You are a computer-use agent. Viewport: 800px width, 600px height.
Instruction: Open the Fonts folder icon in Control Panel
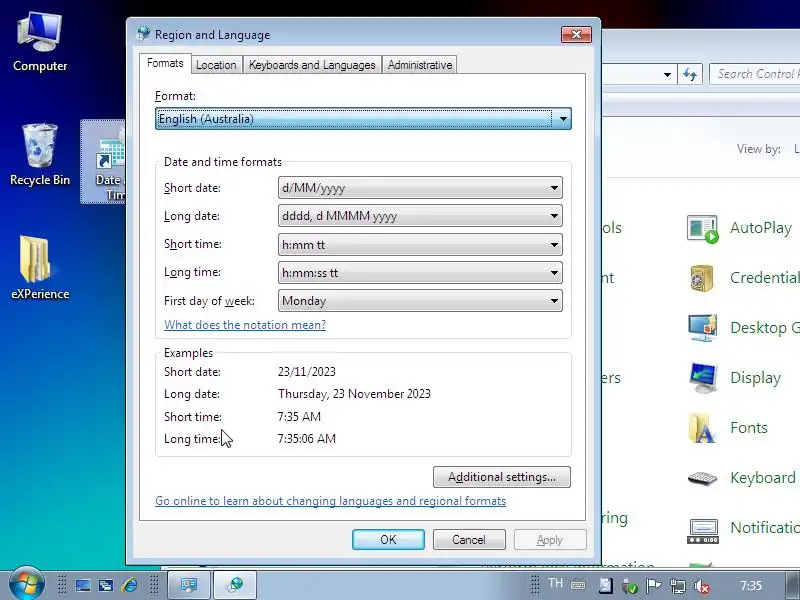pos(702,428)
